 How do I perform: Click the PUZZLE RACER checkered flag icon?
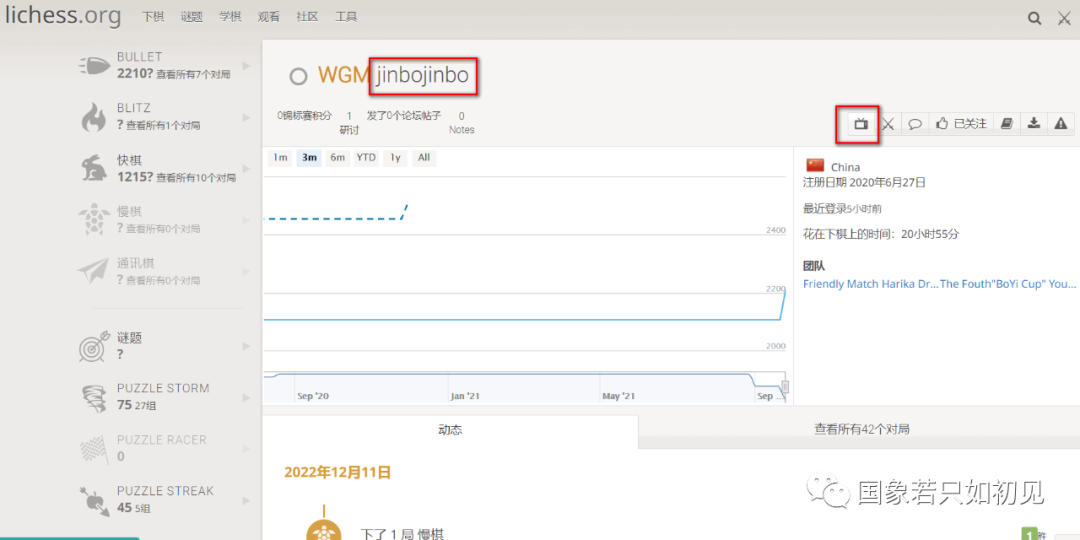click(x=94, y=448)
